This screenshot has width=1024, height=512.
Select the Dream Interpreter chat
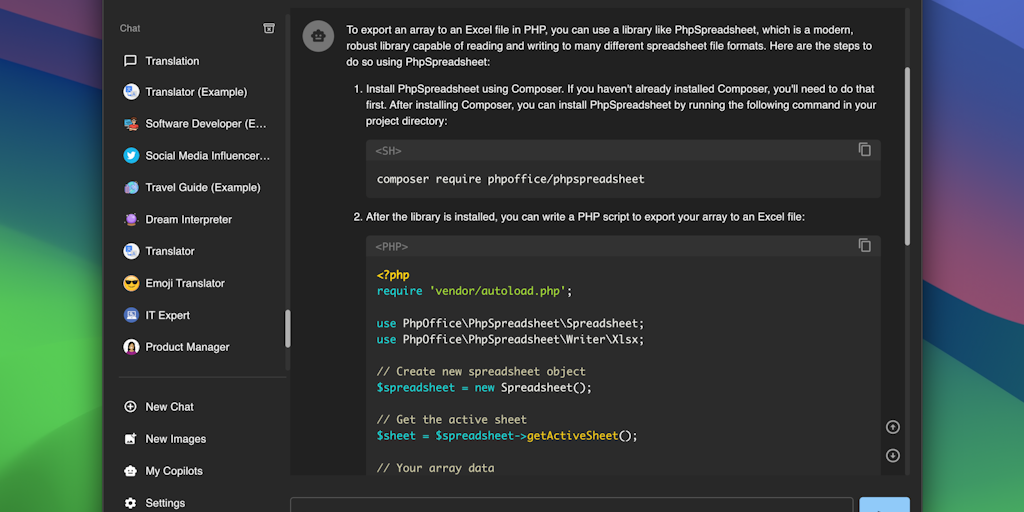pyautogui.click(x=188, y=220)
